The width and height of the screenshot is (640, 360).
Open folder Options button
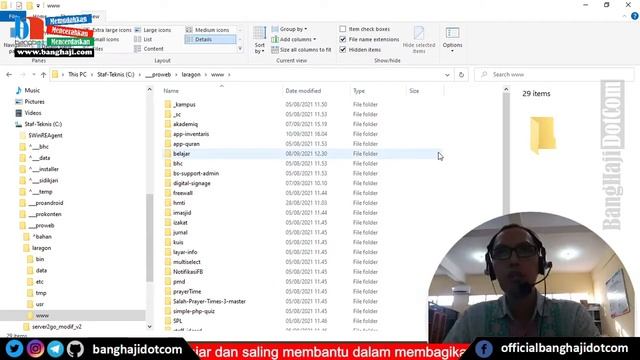pos(452,40)
